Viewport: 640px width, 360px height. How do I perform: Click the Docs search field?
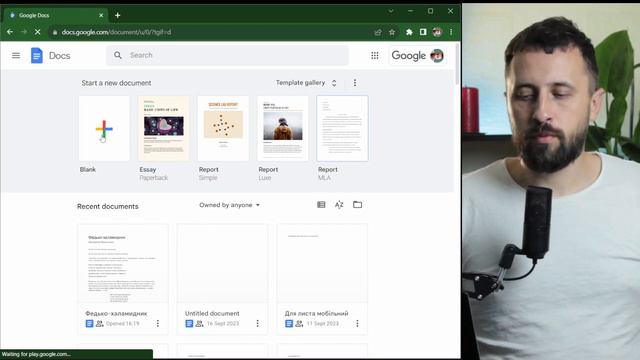click(x=227, y=55)
